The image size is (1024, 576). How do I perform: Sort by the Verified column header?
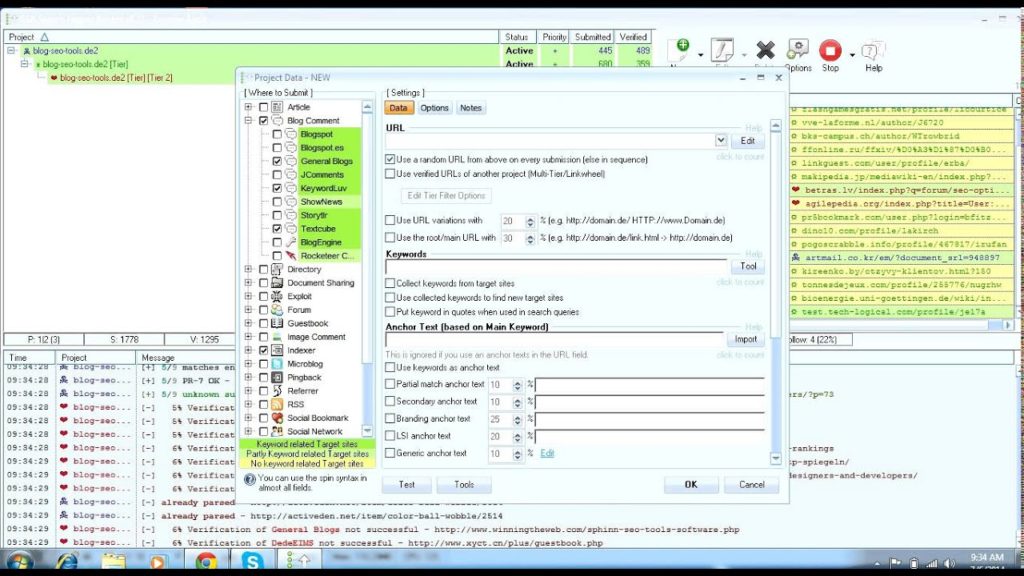pos(633,37)
